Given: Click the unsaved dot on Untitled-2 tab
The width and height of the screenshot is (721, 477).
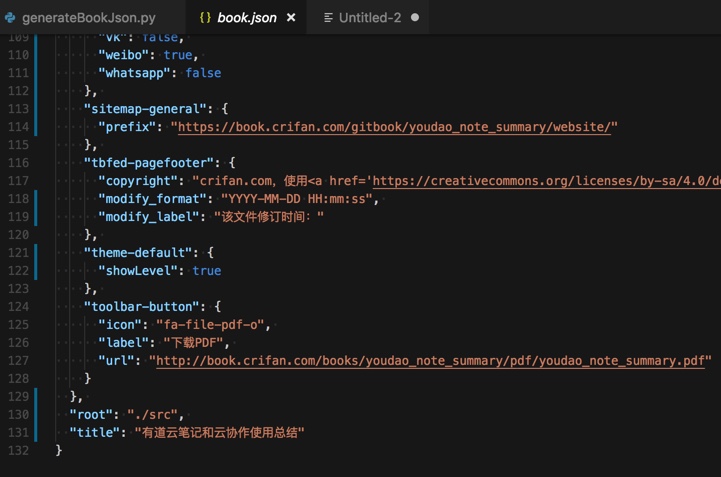Looking at the screenshot, I should pyautogui.click(x=415, y=18).
